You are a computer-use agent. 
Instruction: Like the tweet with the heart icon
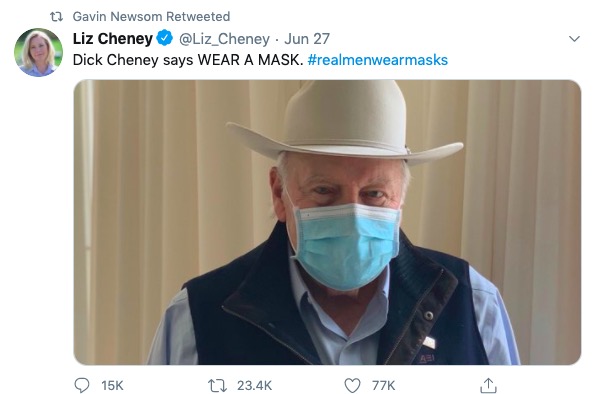(x=352, y=386)
